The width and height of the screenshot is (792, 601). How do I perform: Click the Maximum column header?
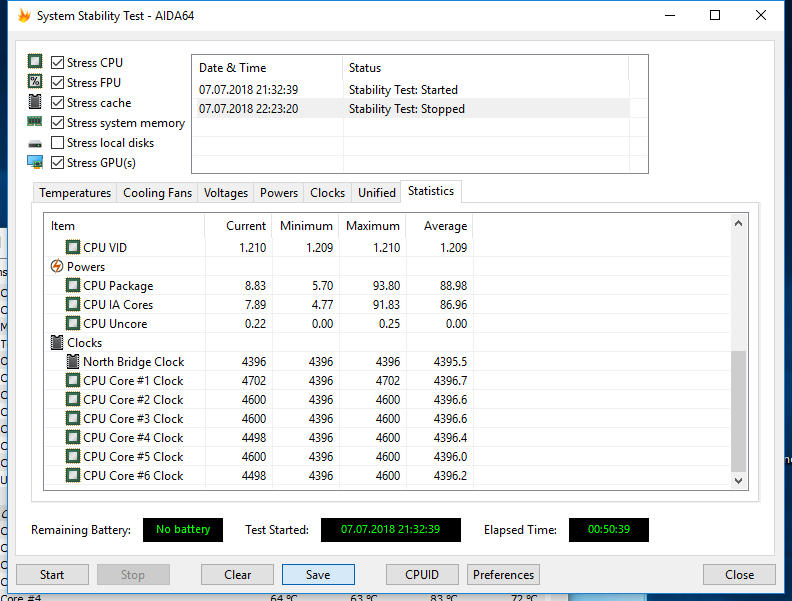tap(373, 226)
